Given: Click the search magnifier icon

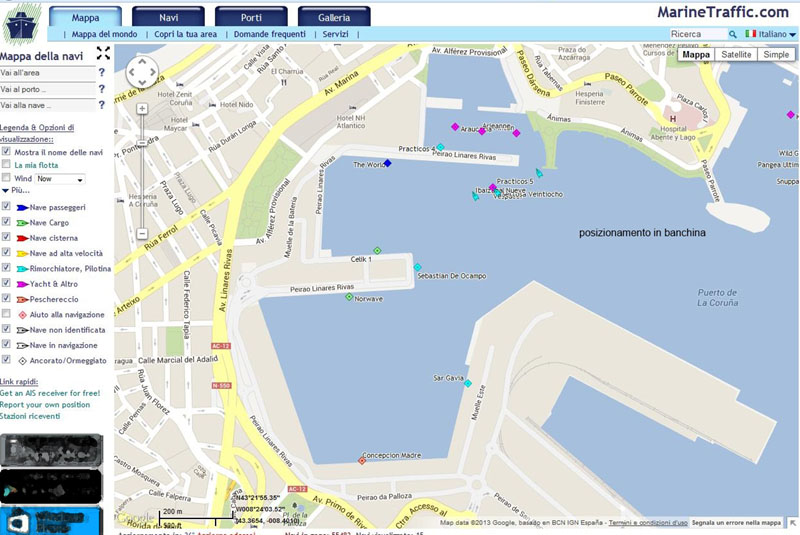Looking at the screenshot, I should coord(733,34).
